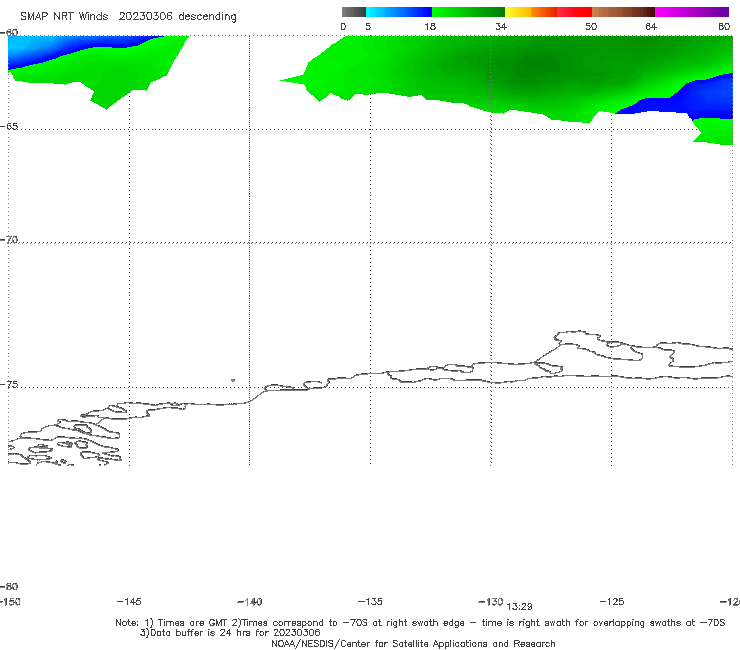Click the "18" label under the color bar
Image resolution: width=740 pixels, height=650 pixels.
pyautogui.click(x=430, y=26)
